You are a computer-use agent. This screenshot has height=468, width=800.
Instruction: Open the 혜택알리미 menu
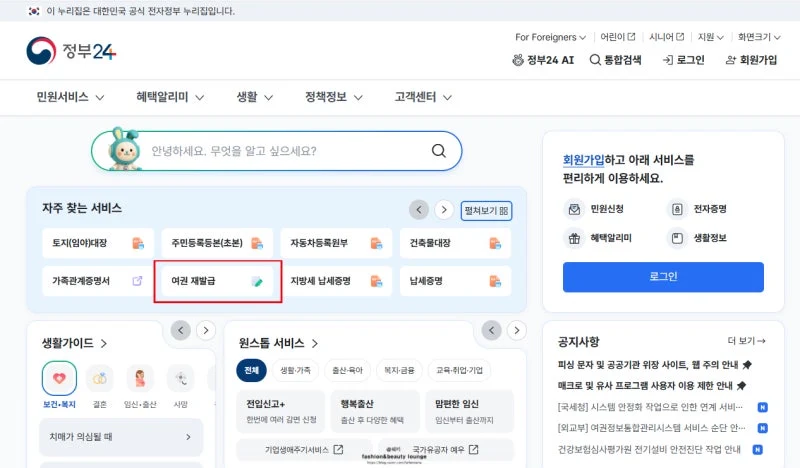click(x=170, y=97)
